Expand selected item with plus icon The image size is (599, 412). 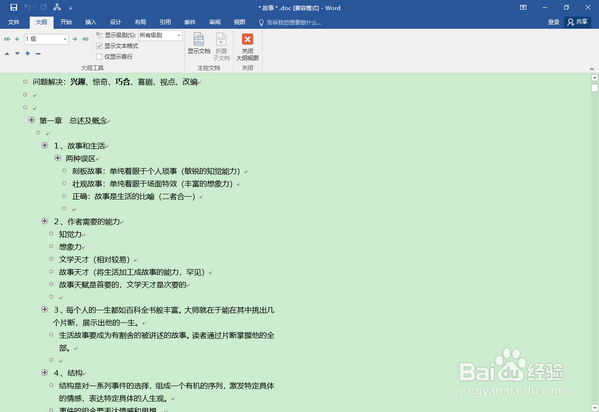[x=28, y=54]
